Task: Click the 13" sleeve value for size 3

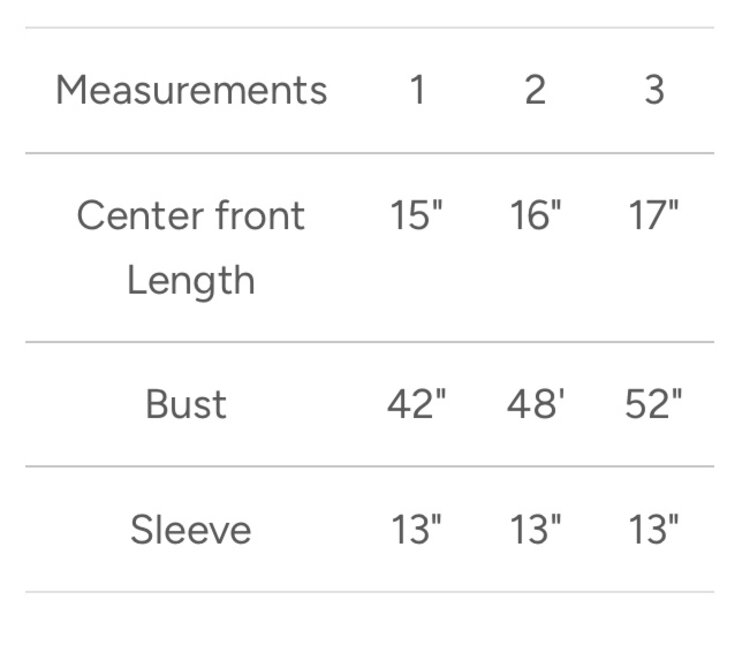Action: coord(654,529)
